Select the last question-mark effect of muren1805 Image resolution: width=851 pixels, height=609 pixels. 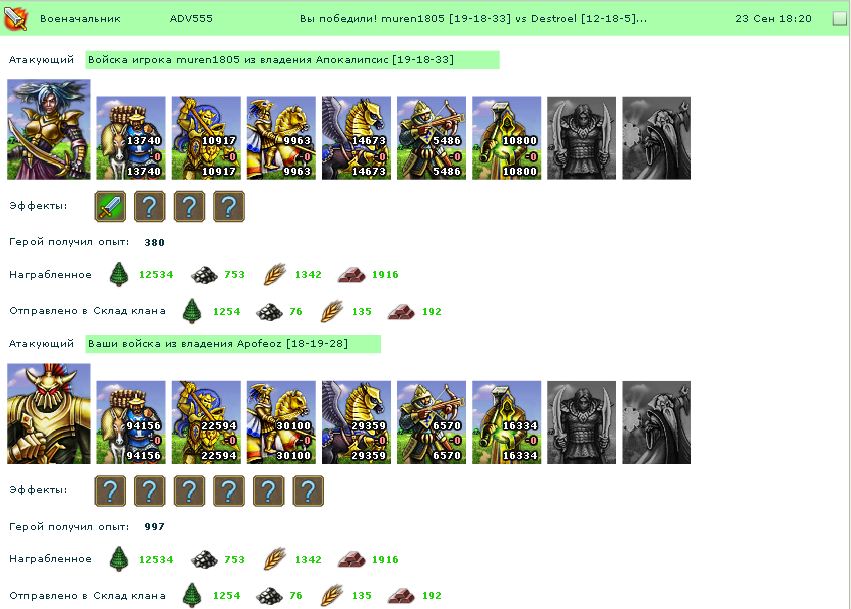pyautogui.click(x=229, y=206)
